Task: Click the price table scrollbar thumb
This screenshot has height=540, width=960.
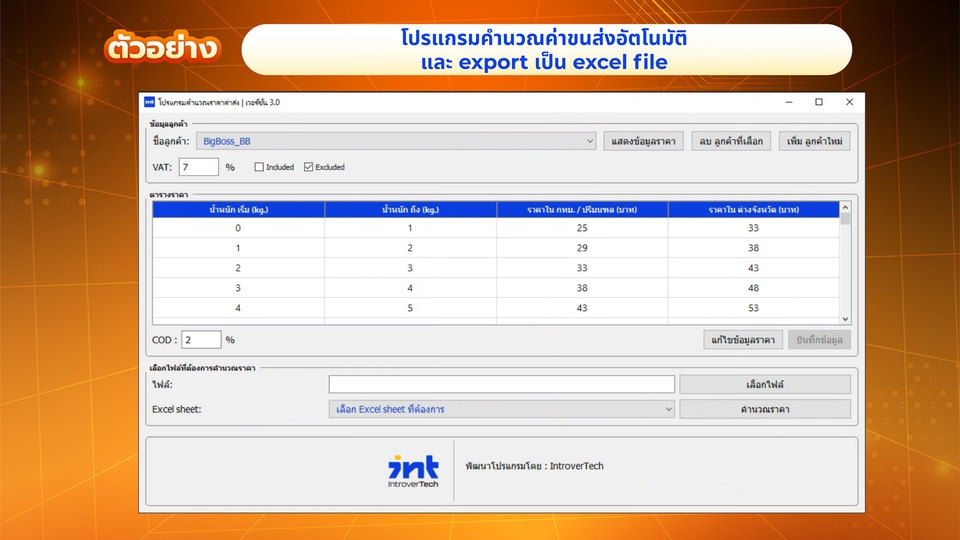Action: (846, 219)
